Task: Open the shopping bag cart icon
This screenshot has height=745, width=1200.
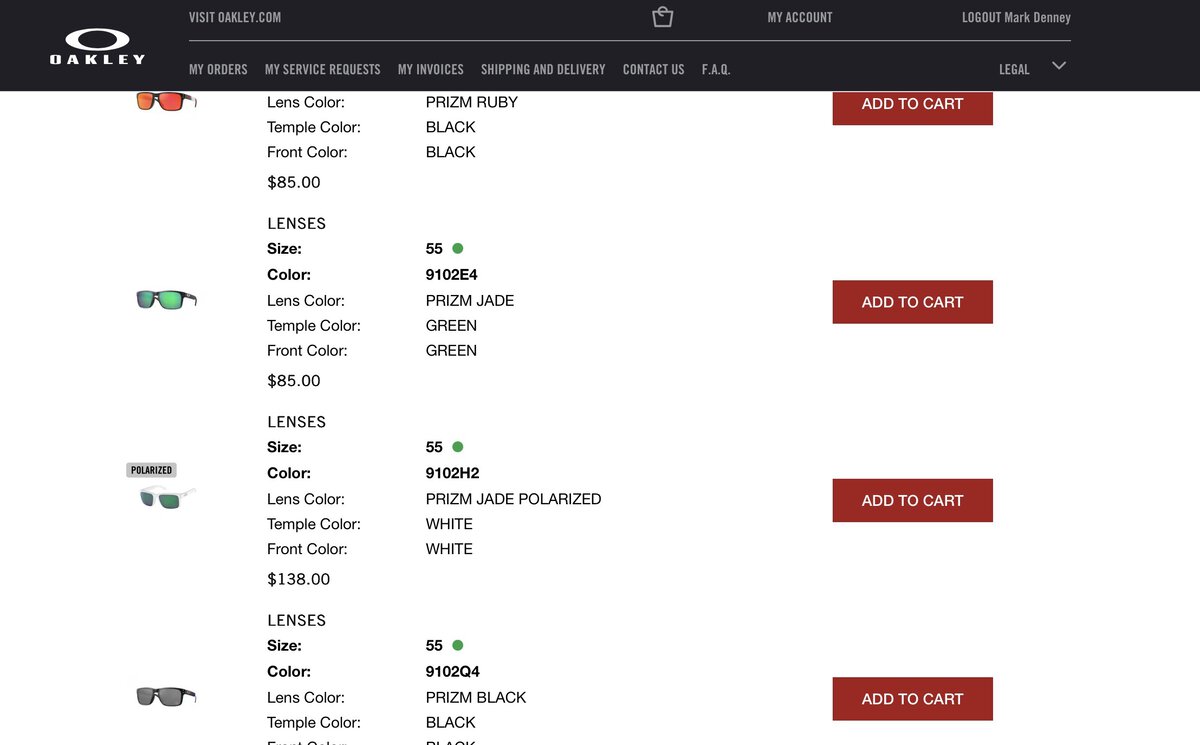Action: (662, 17)
